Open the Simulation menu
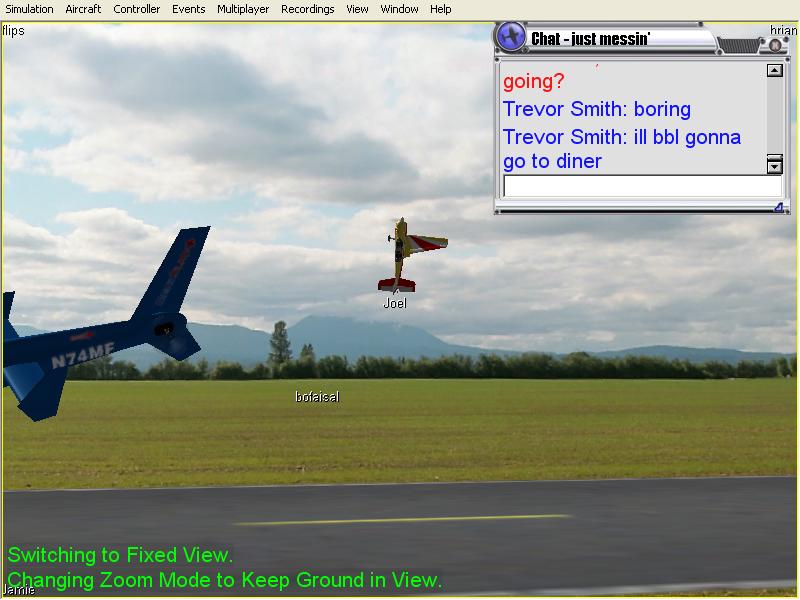The image size is (800, 600). tap(29, 9)
